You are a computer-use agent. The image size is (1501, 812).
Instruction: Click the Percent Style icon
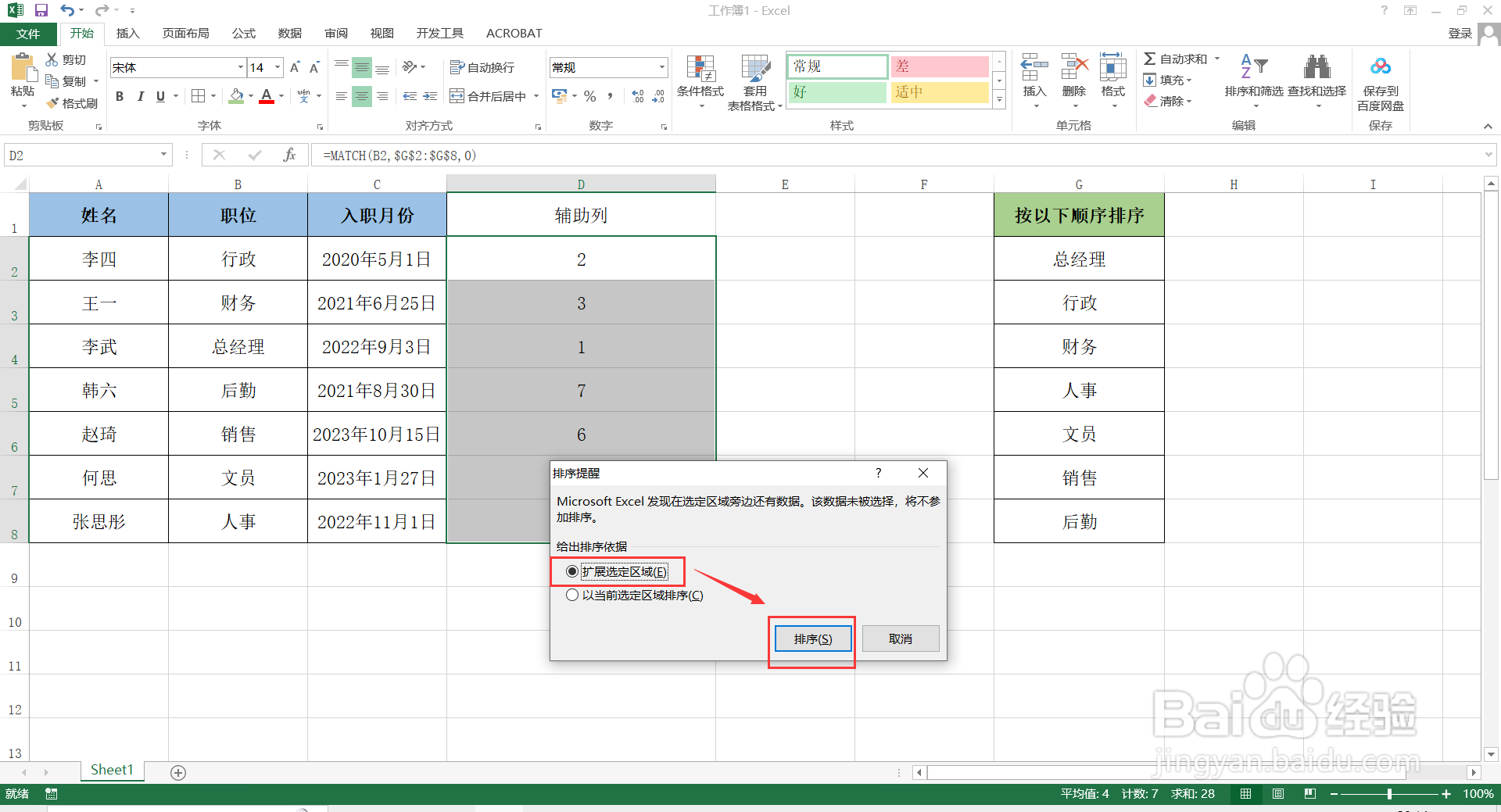pyautogui.click(x=589, y=95)
